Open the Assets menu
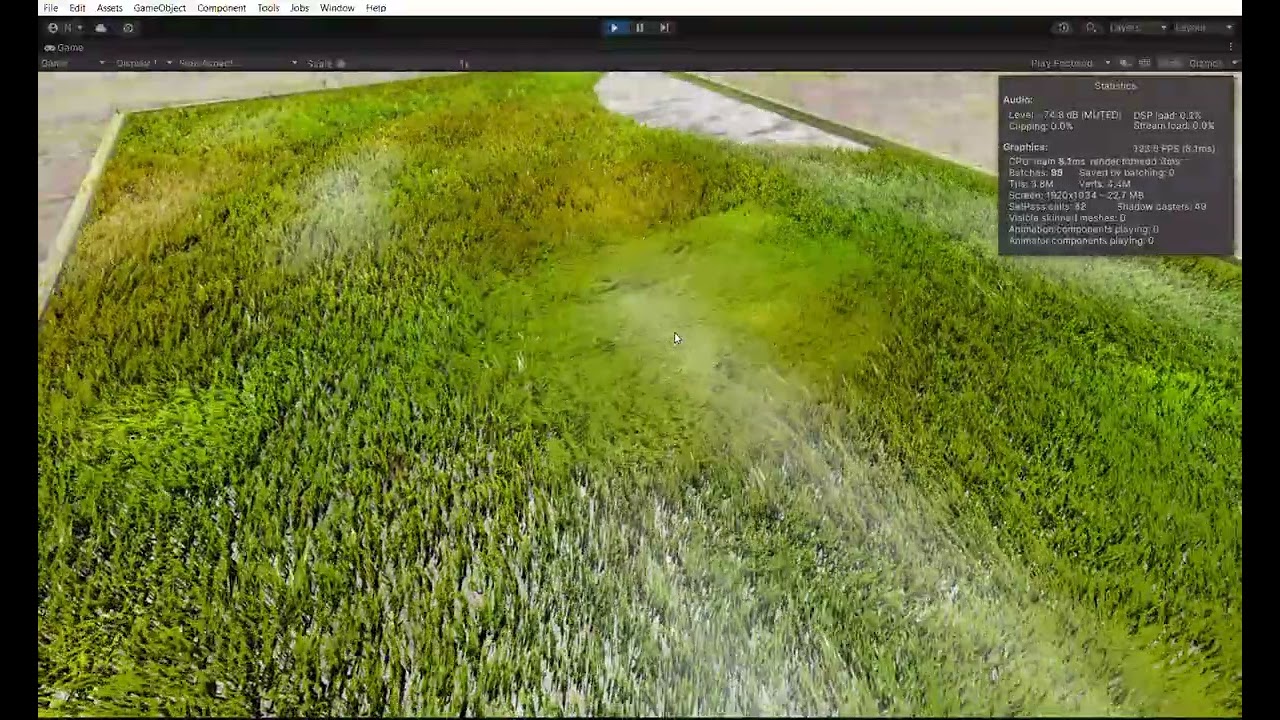The image size is (1280, 720). [x=109, y=8]
